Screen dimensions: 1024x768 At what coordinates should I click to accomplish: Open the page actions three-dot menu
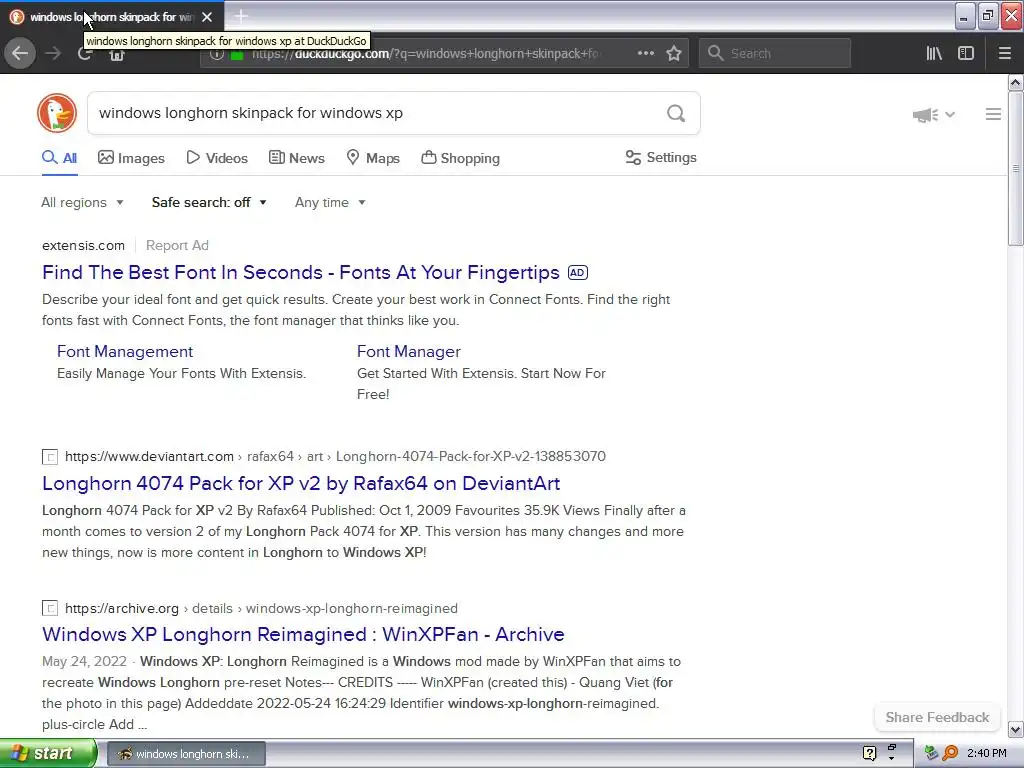pos(645,53)
